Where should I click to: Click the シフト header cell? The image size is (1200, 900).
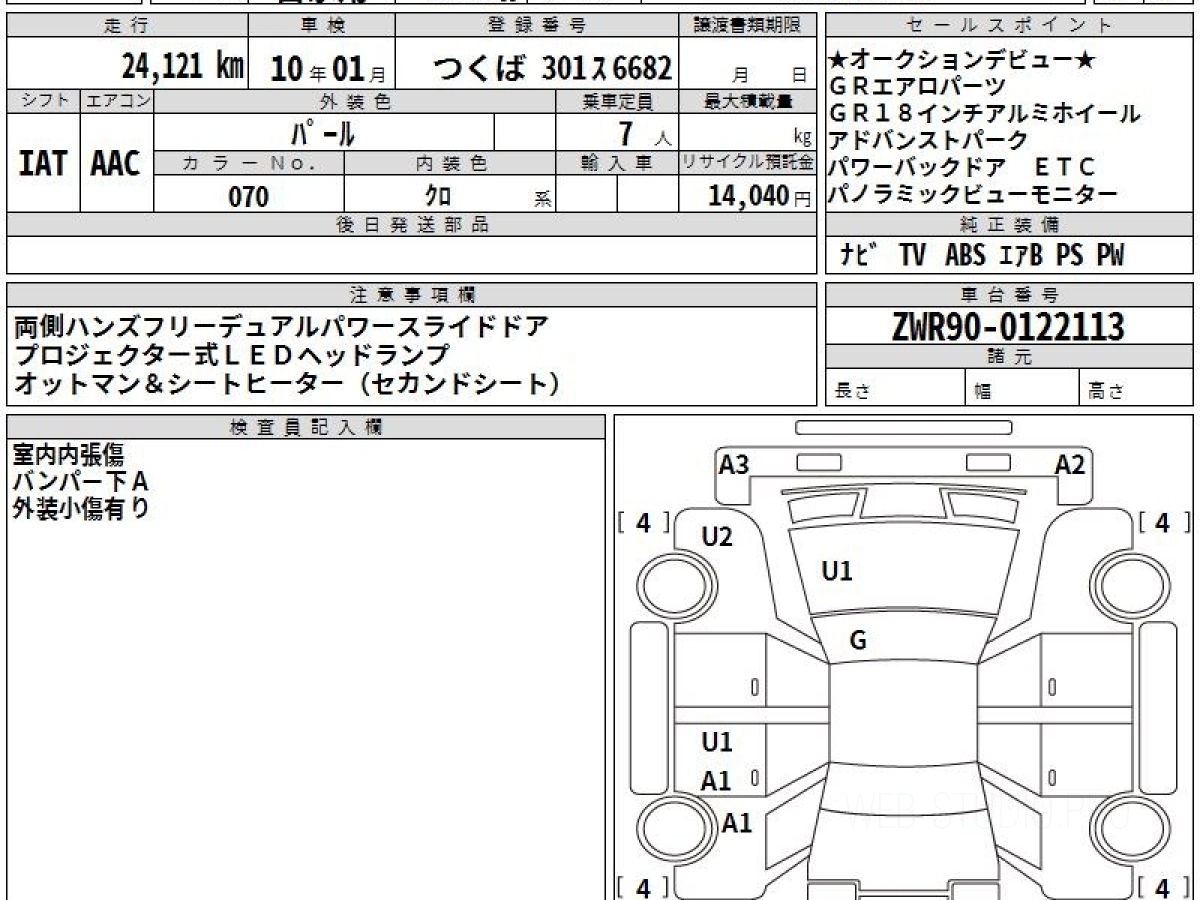click(43, 101)
